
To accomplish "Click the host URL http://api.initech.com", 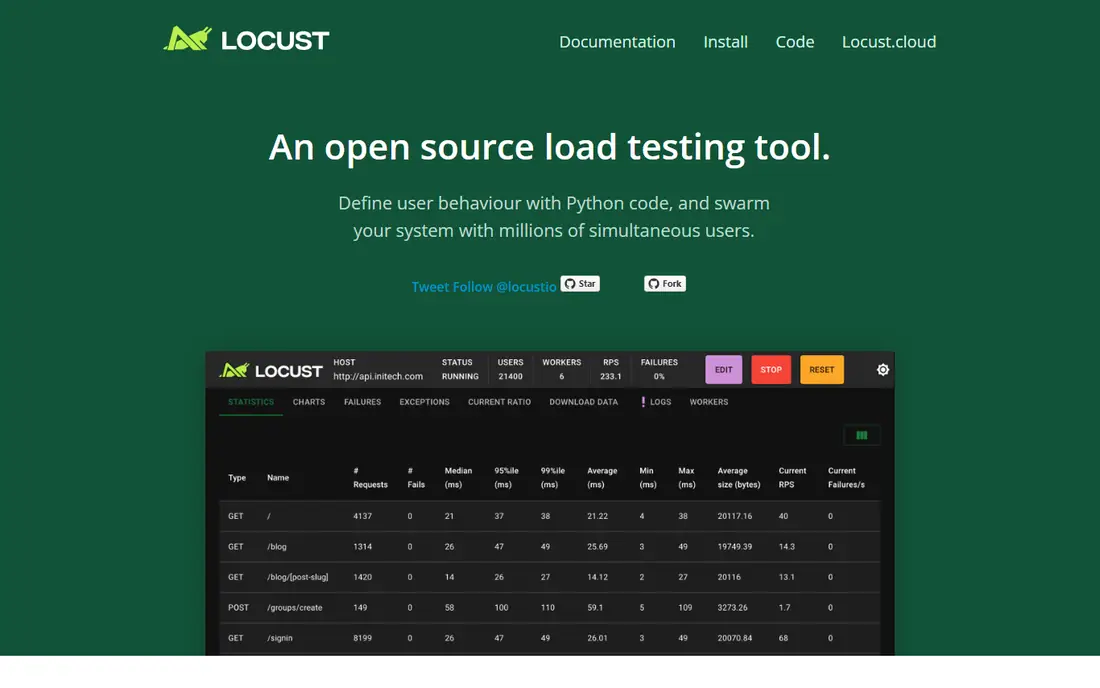I will point(378,377).
